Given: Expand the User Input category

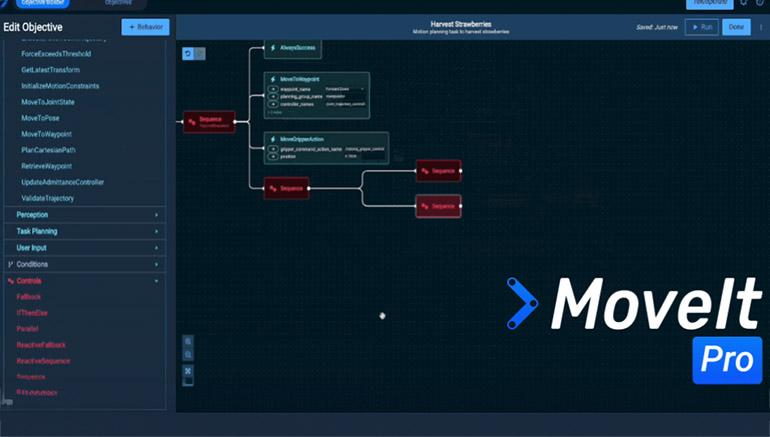Looking at the screenshot, I should pos(85,248).
